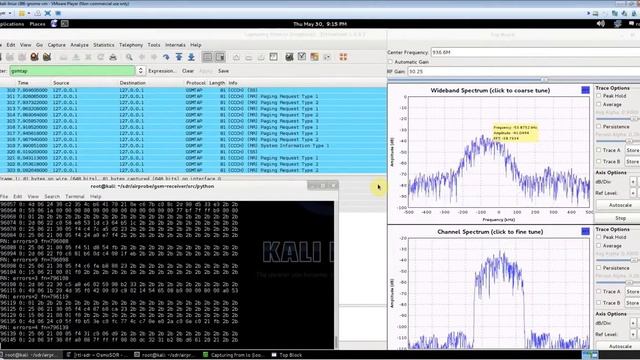Screen dimensions: 640x360
Task: Jump to the first packet icon
Action: (179, 57)
